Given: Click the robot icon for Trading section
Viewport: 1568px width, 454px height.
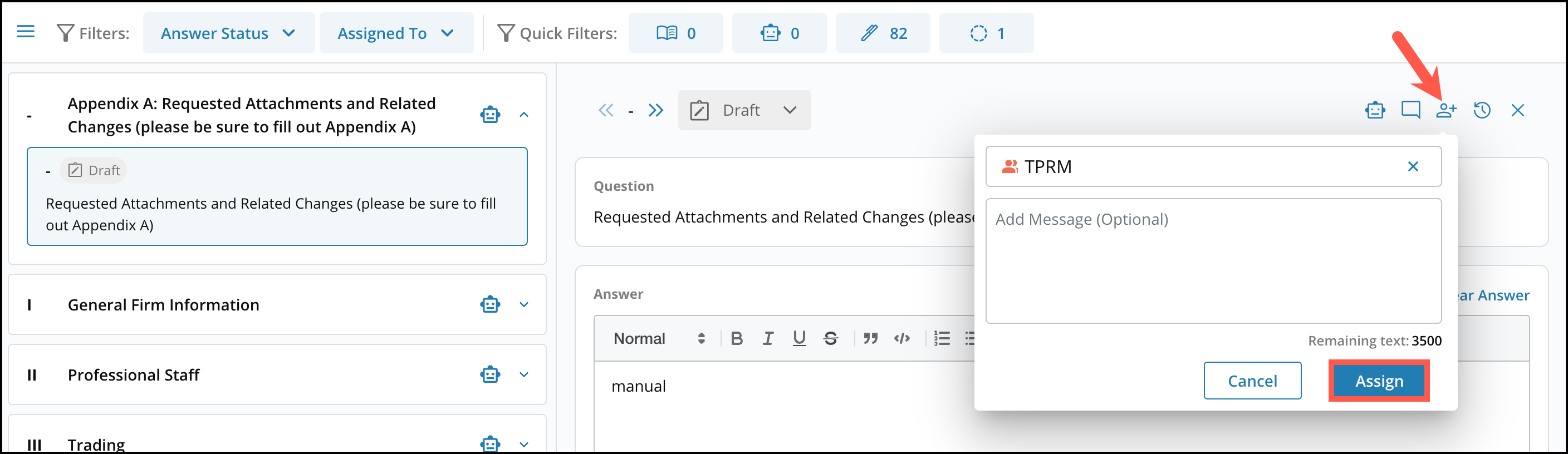Looking at the screenshot, I should [490, 443].
